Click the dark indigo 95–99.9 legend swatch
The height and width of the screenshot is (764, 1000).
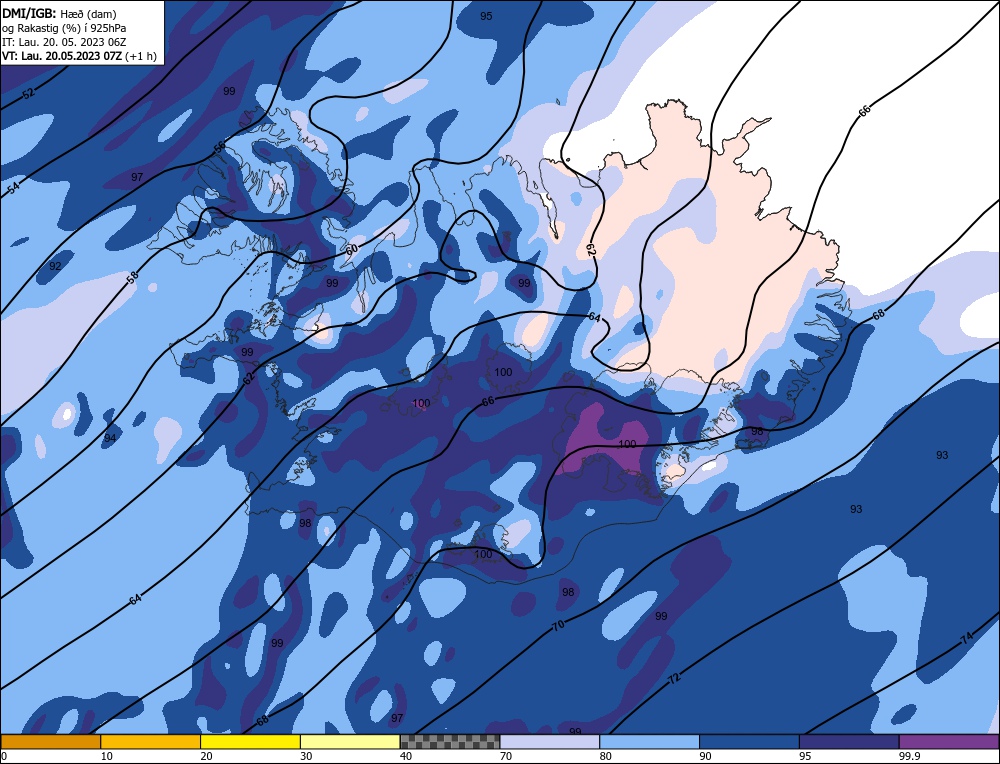click(x=849, y=742)
